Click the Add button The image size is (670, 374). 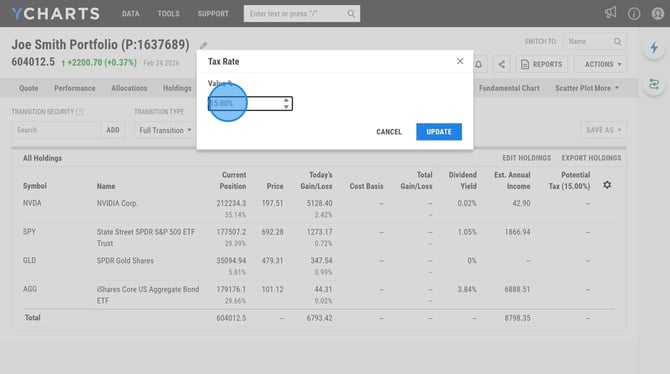pyautogui.click(x=113, y=130)
